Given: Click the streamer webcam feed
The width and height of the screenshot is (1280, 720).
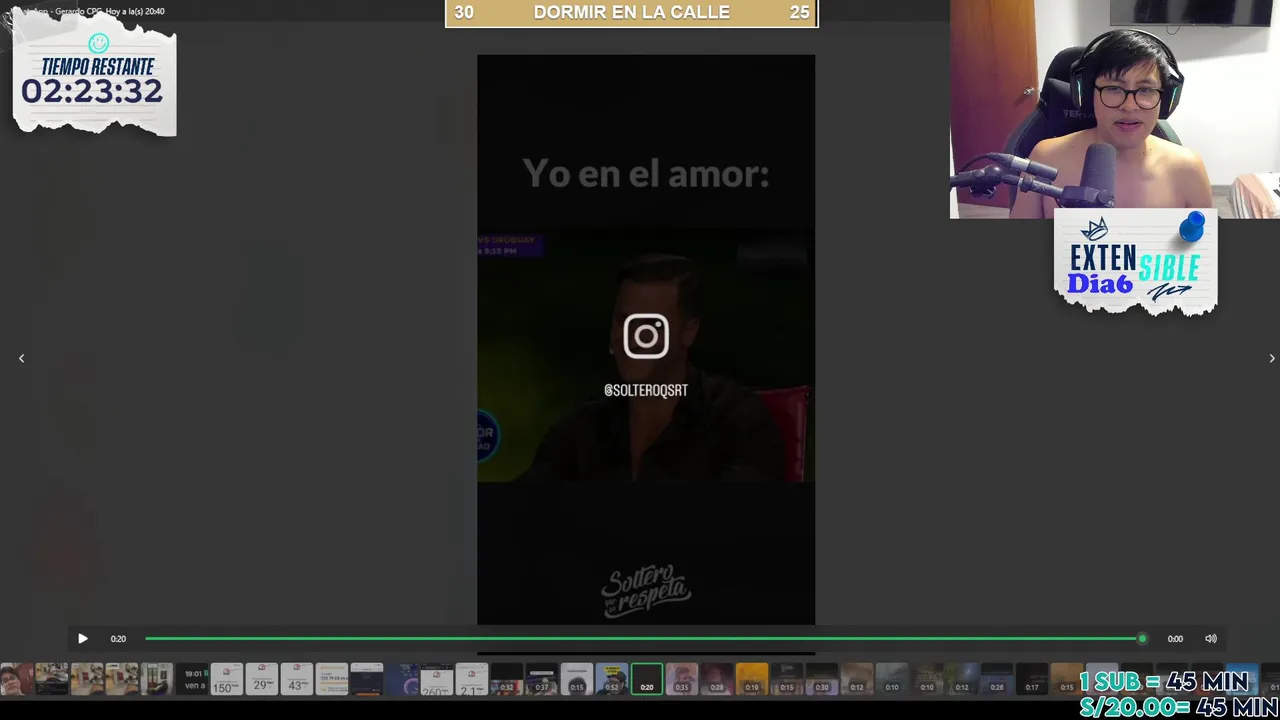Looking at the screenshot, I should pos(1115,108).
